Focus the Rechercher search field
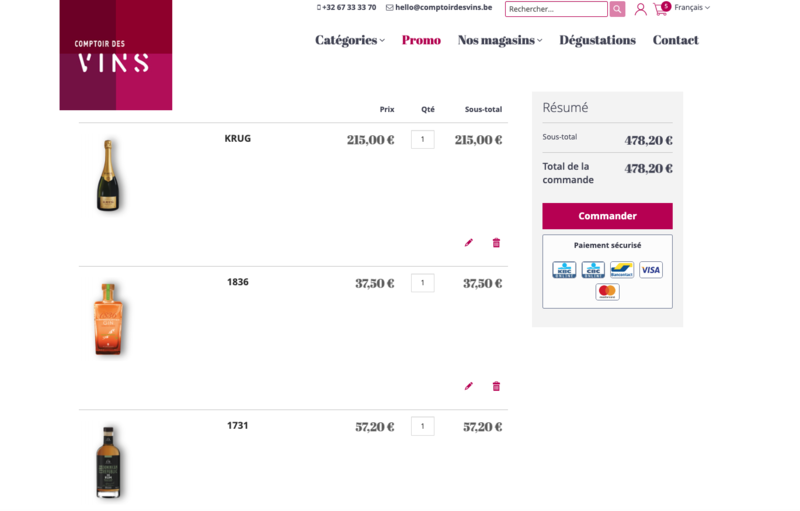The height and width of the screenshot is (511, 800). (556, 9)
